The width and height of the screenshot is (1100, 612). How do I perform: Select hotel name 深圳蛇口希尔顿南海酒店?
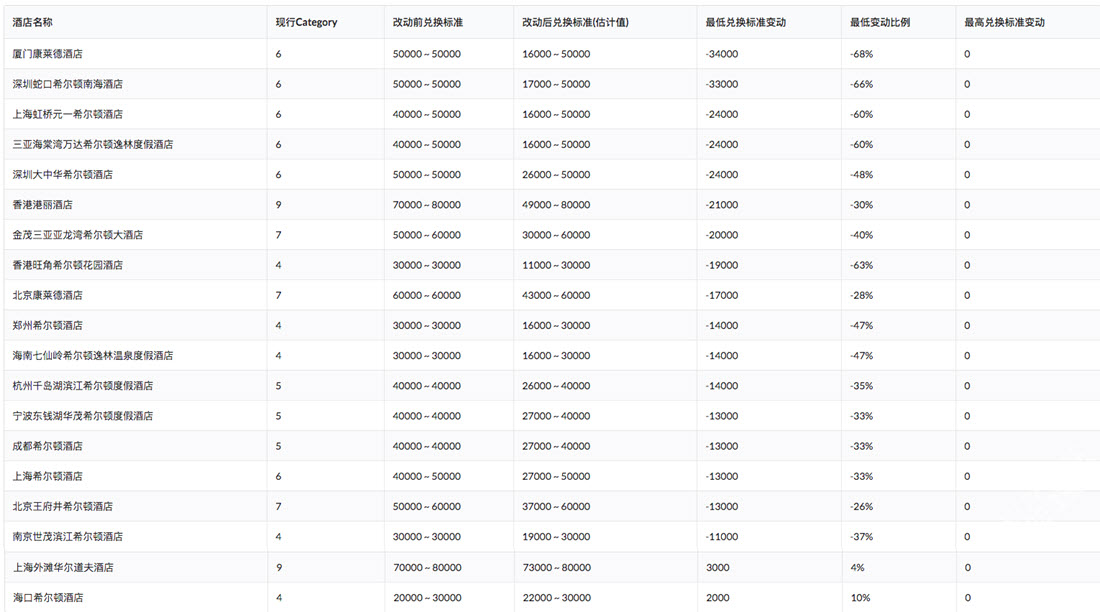[67, 84]
